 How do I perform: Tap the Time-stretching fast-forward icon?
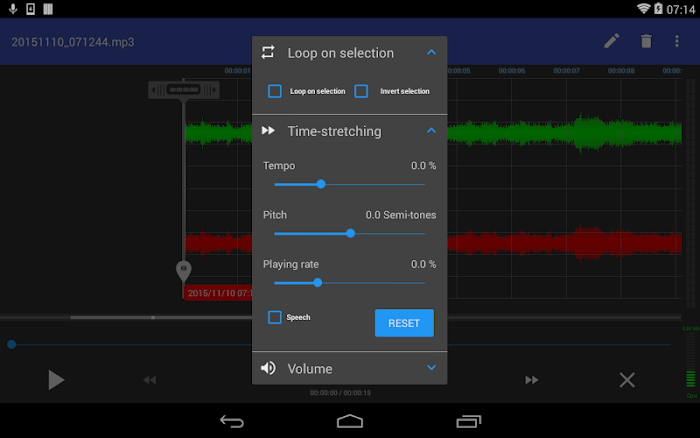(x=268, y=130)
